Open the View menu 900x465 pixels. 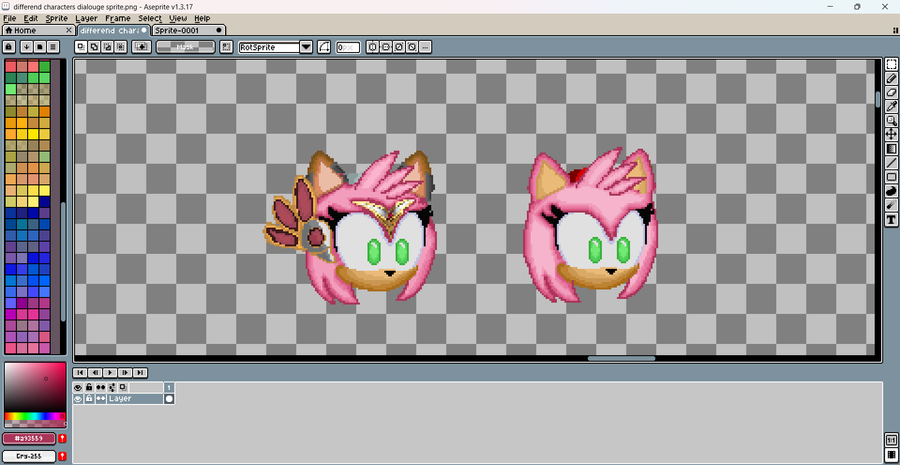[179, 18]
